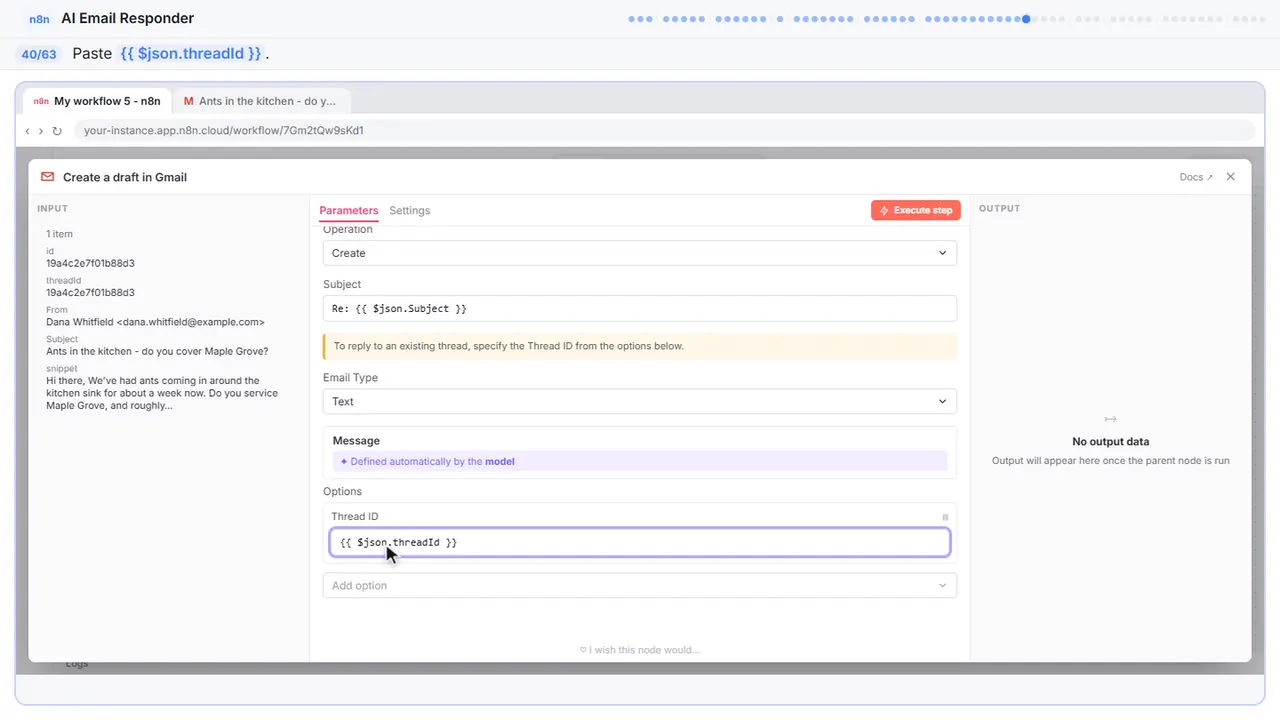Viewport: 1280px width, 720px height.
Task: Click the Gmail M icon on the second browser tab
Action: click(189, 101)
